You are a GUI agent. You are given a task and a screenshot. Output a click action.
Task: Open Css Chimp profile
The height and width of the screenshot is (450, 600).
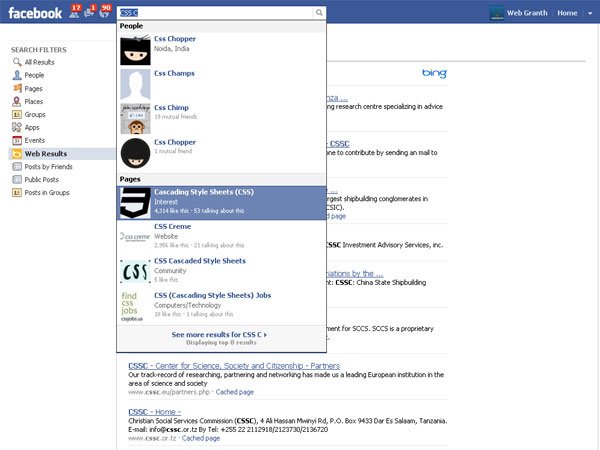tap(221, 119)
